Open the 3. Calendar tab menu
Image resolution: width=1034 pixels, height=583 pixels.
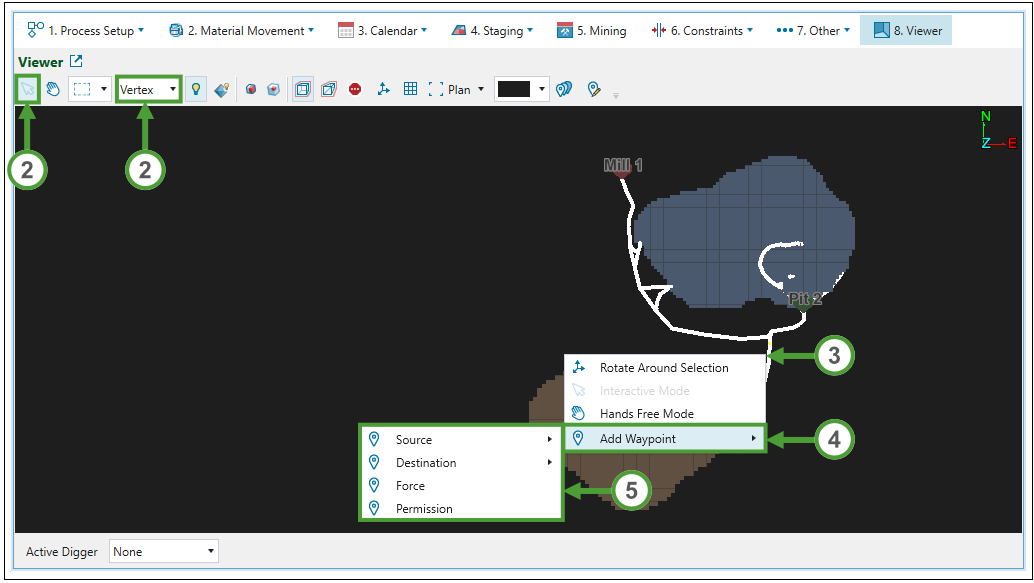(382, 31)
